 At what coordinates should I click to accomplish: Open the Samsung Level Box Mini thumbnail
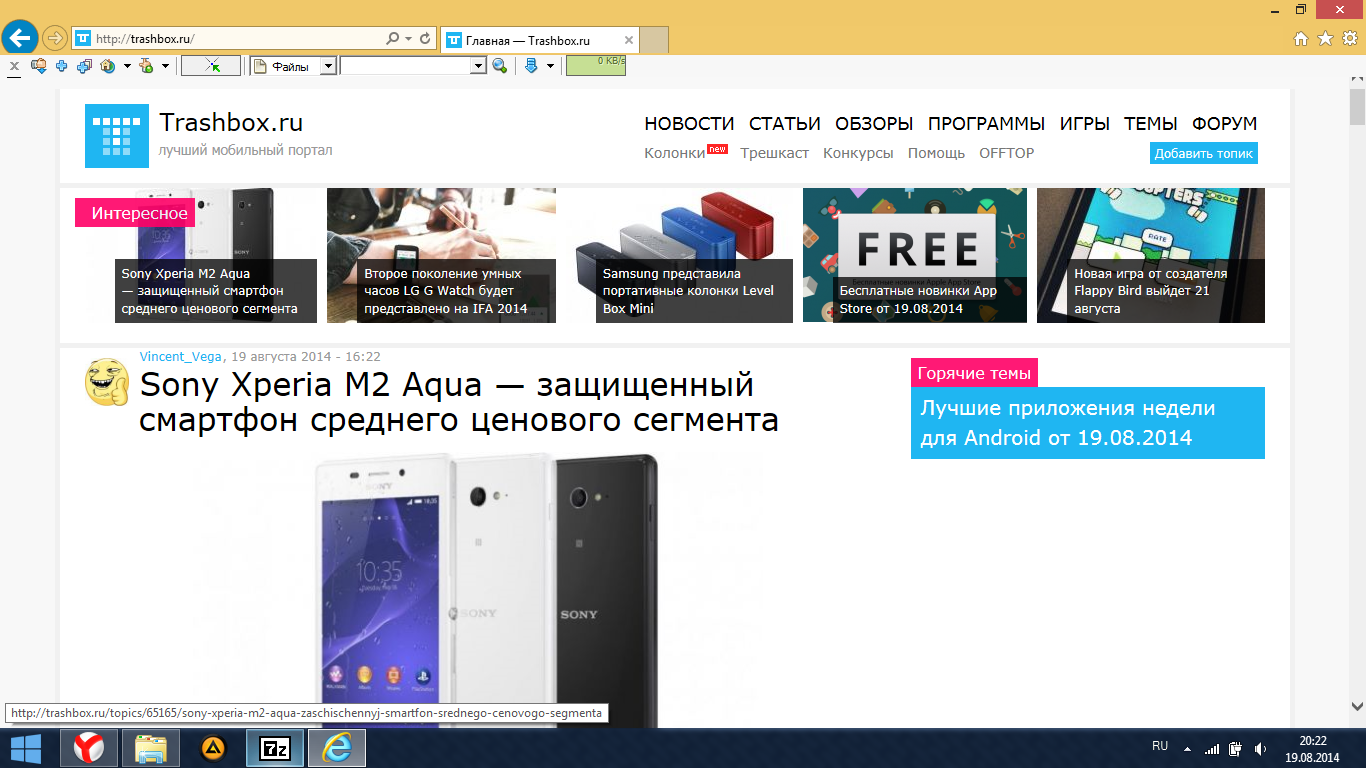679,256
